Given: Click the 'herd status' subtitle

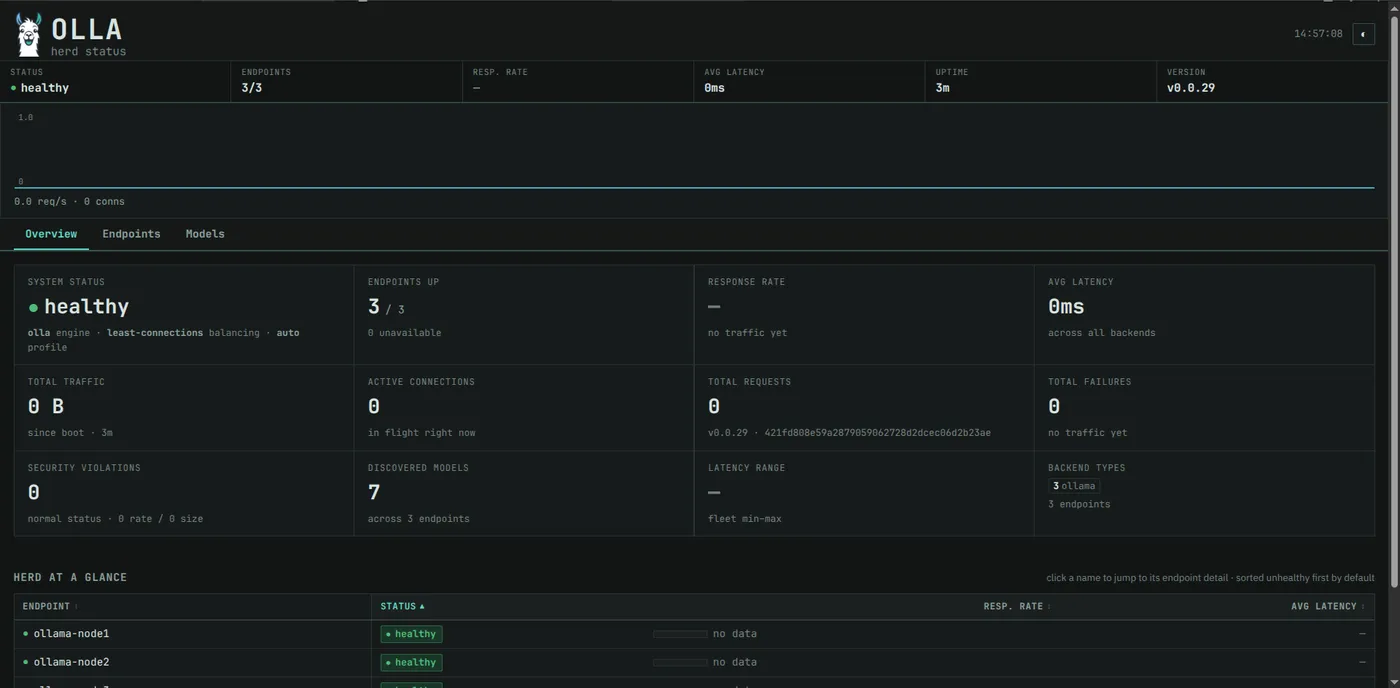Looking at the screenshot, I should pos(88,51).
